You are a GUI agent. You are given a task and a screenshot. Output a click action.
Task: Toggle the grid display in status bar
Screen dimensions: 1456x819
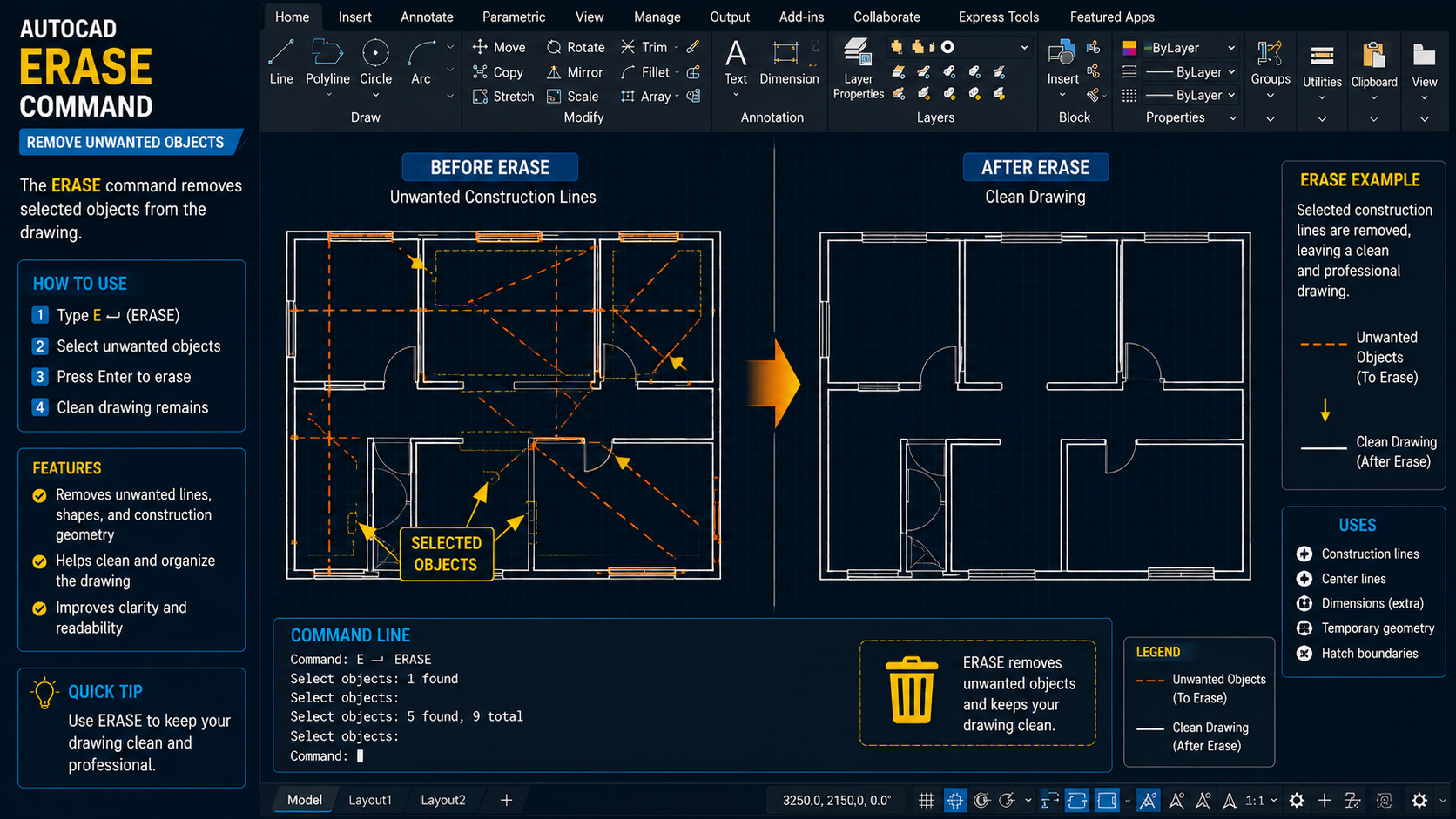[x=927, y=800]
